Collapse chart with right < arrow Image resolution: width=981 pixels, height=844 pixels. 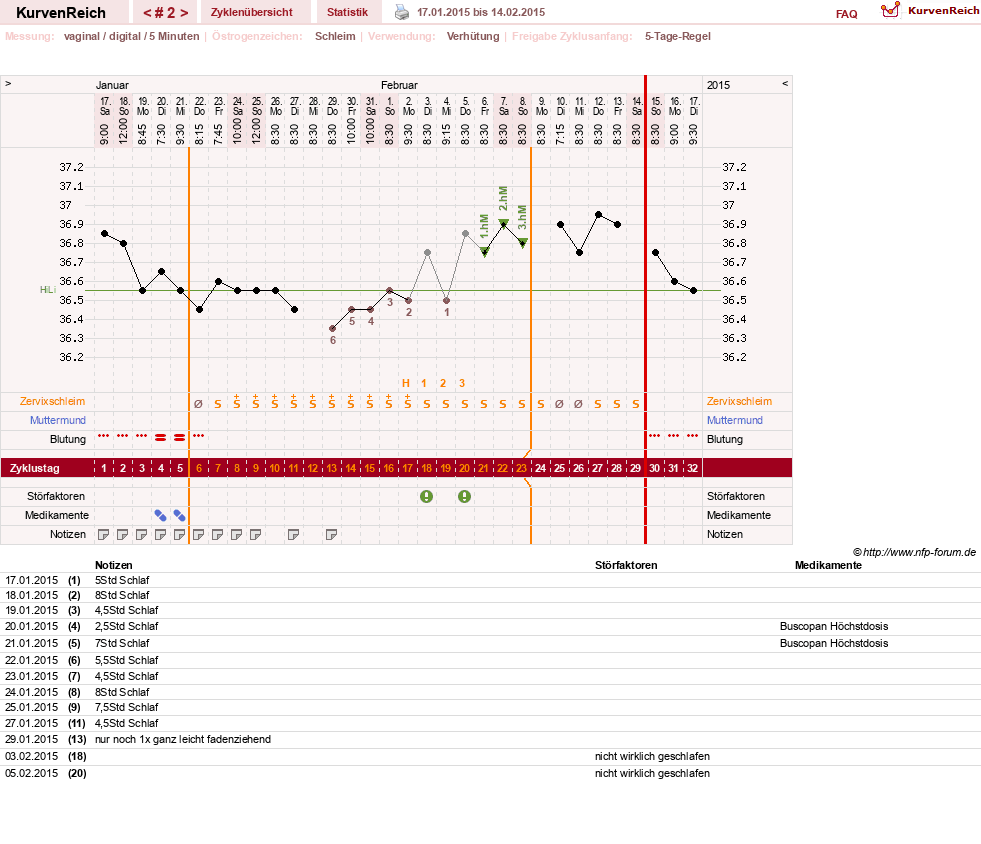tap(785, 83)
